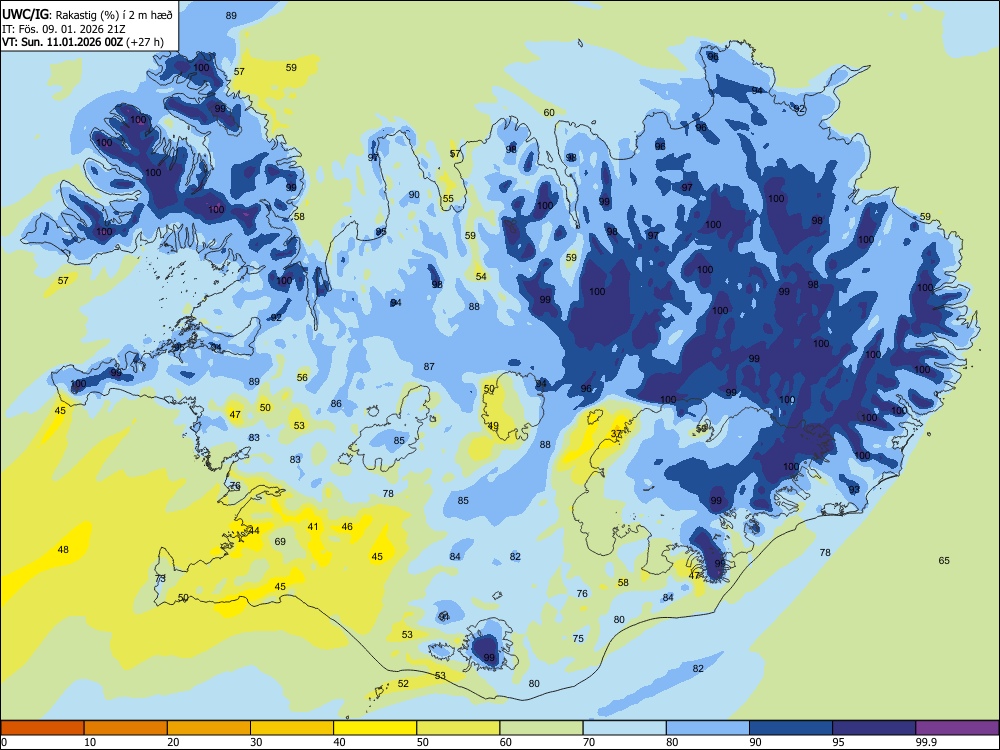Select the map value '93'

click(x=854, y=489)
